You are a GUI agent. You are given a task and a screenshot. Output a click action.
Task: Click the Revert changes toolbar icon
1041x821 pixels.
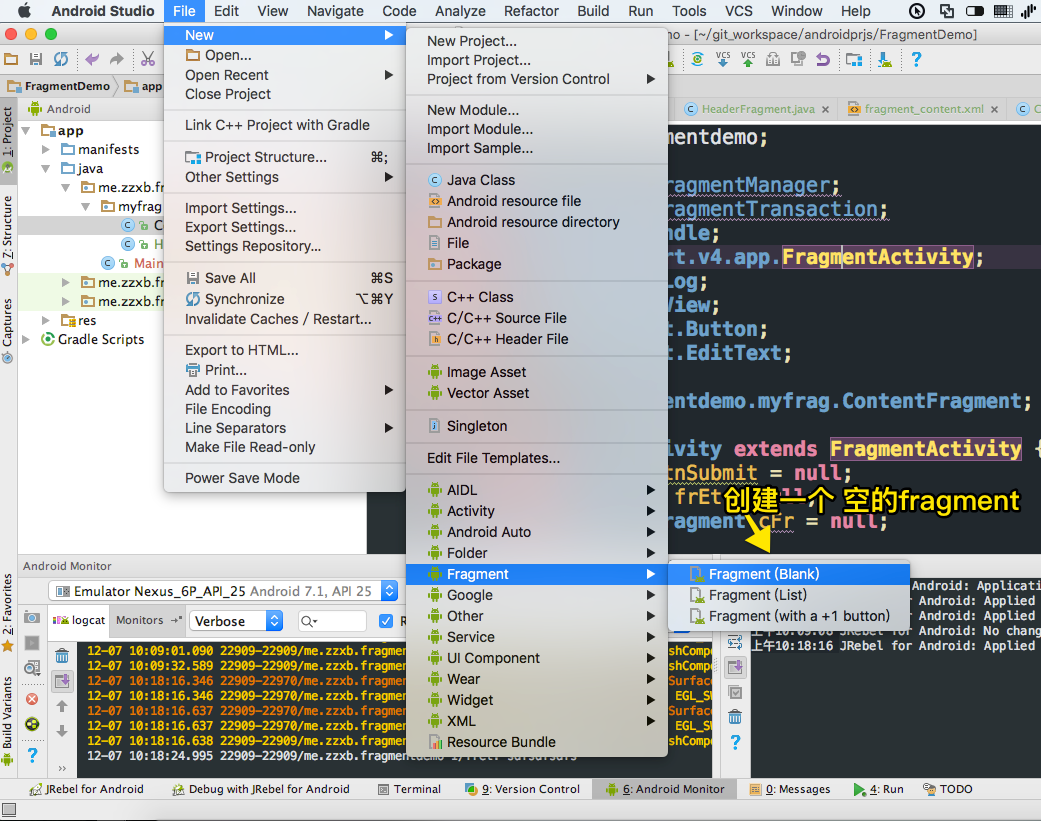click(x=823, y=59)
